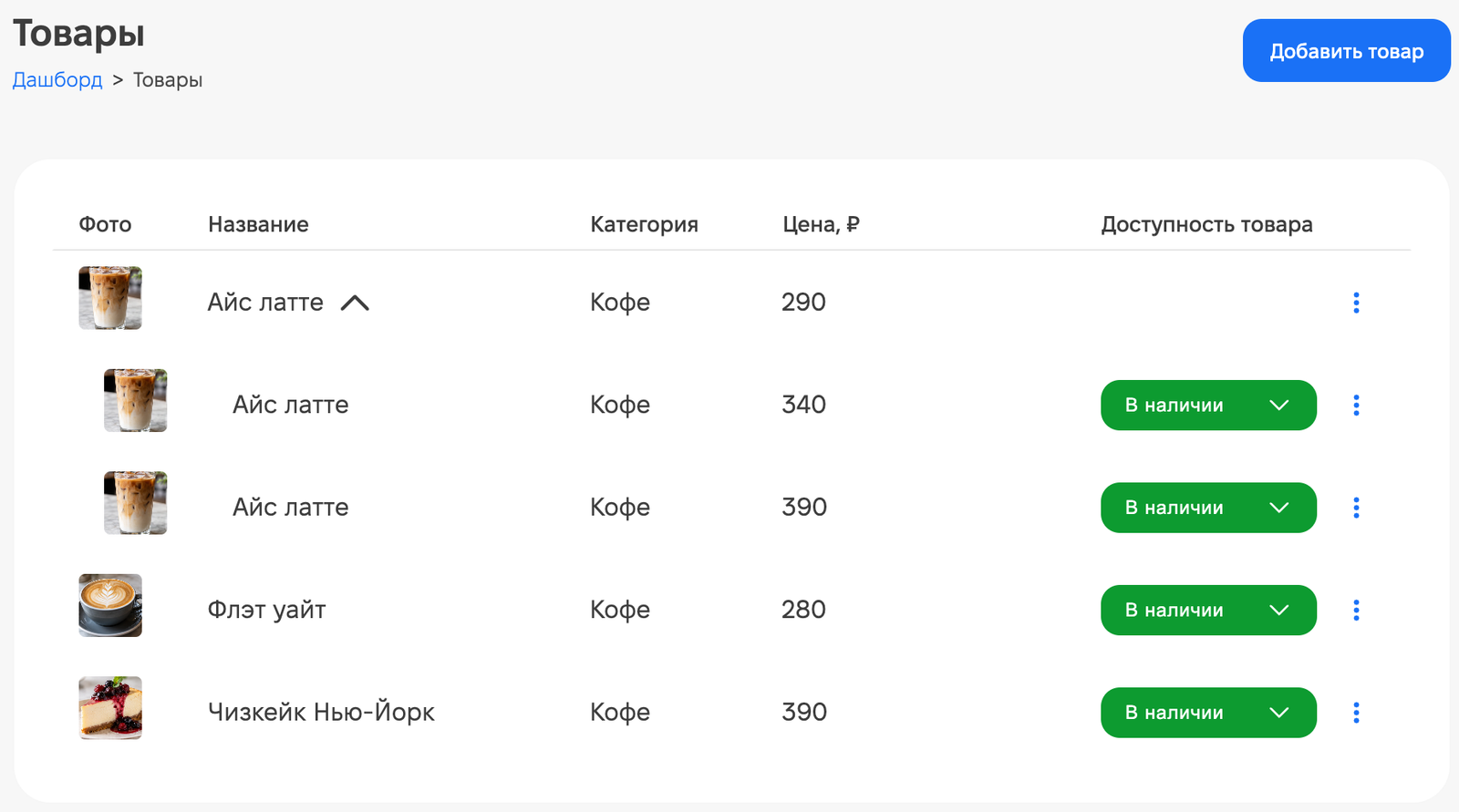Go to Дашборд breadcrumb link

[x=57, y=80]
